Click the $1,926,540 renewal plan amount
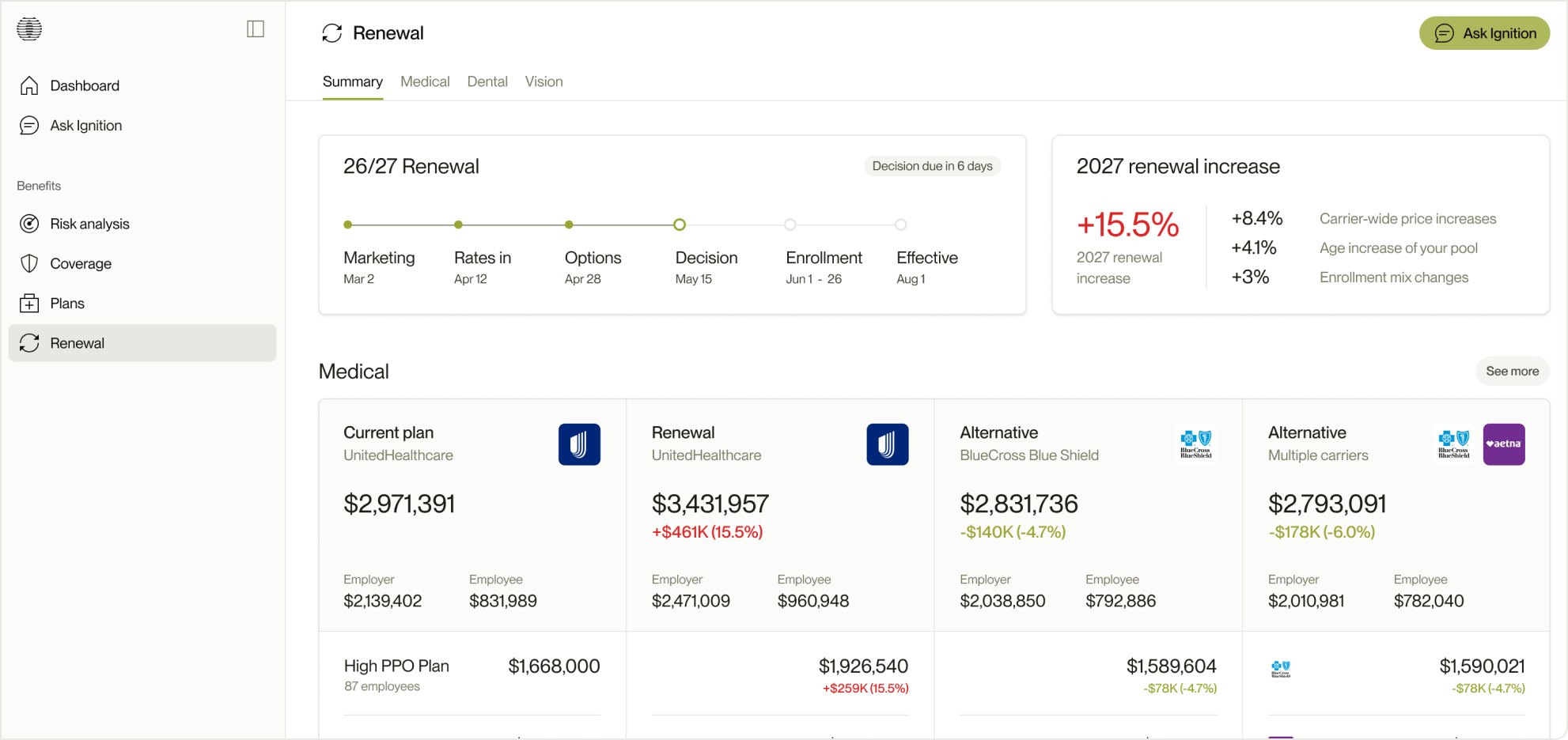Viewport: 1568px width, 740px height. pyautogui.click(x=863, y=666)
